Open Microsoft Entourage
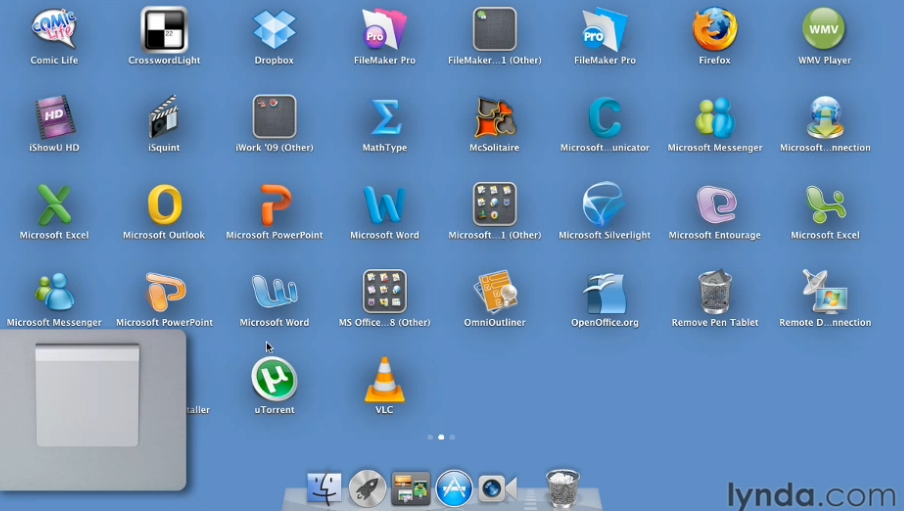Screen dimensions: 904x511 (716, 205)
